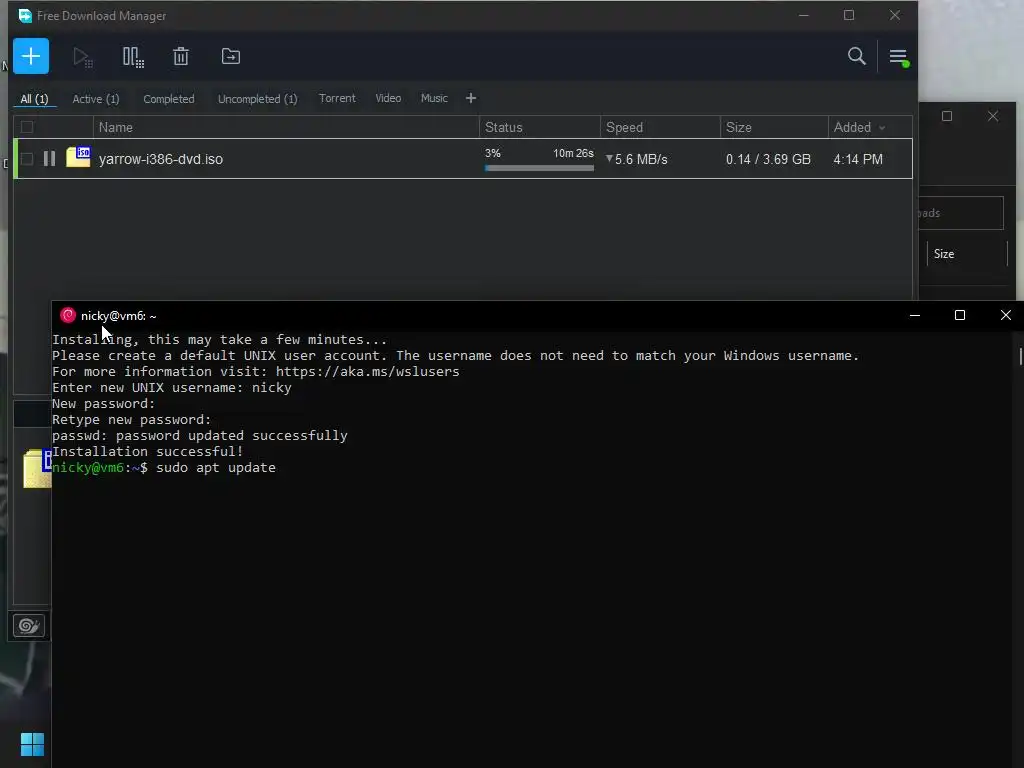
Task: Click the 10m 26s remaining time
Action: (573, 153)
